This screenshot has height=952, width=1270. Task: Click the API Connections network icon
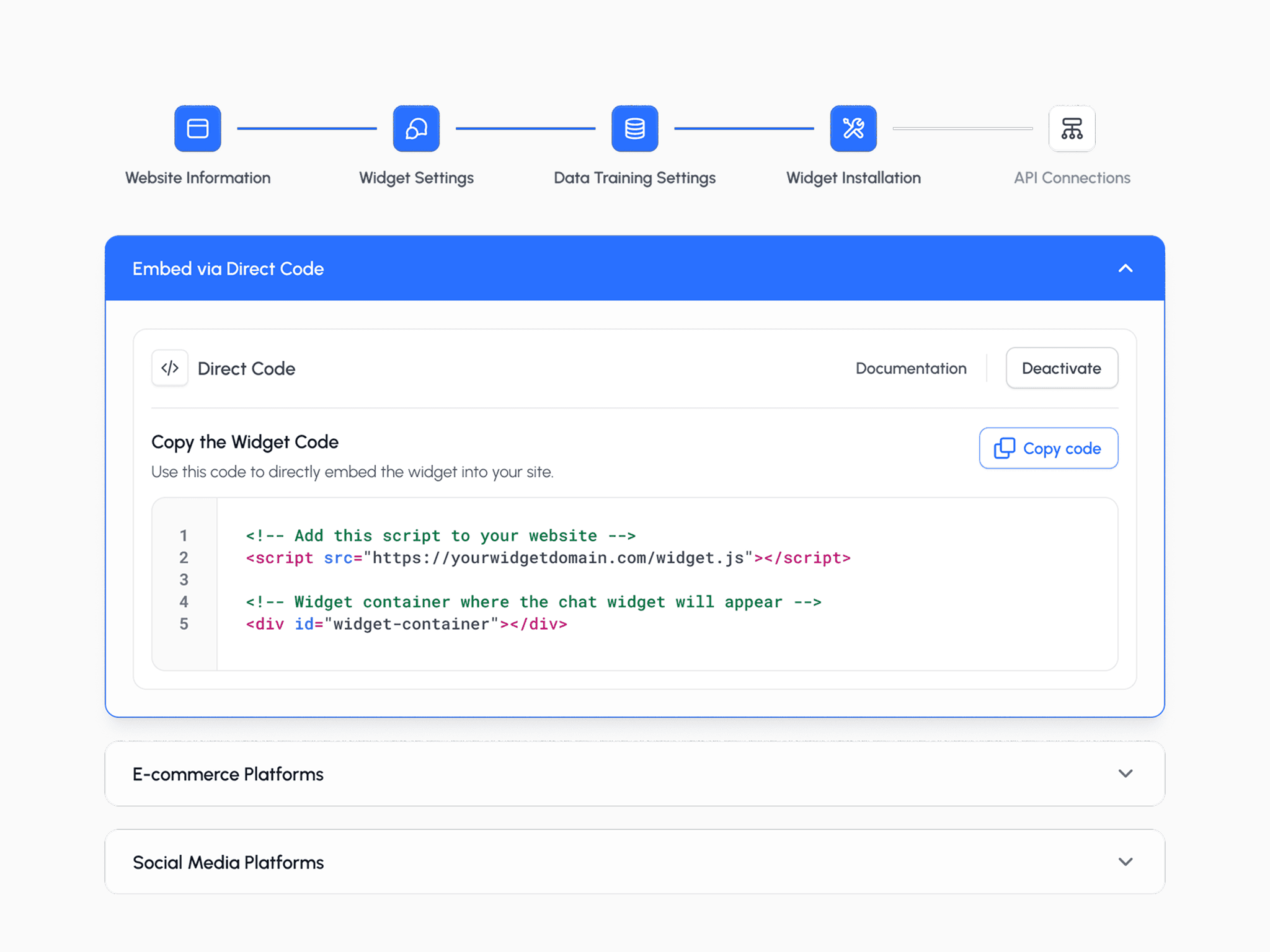tap(1072, 128)
